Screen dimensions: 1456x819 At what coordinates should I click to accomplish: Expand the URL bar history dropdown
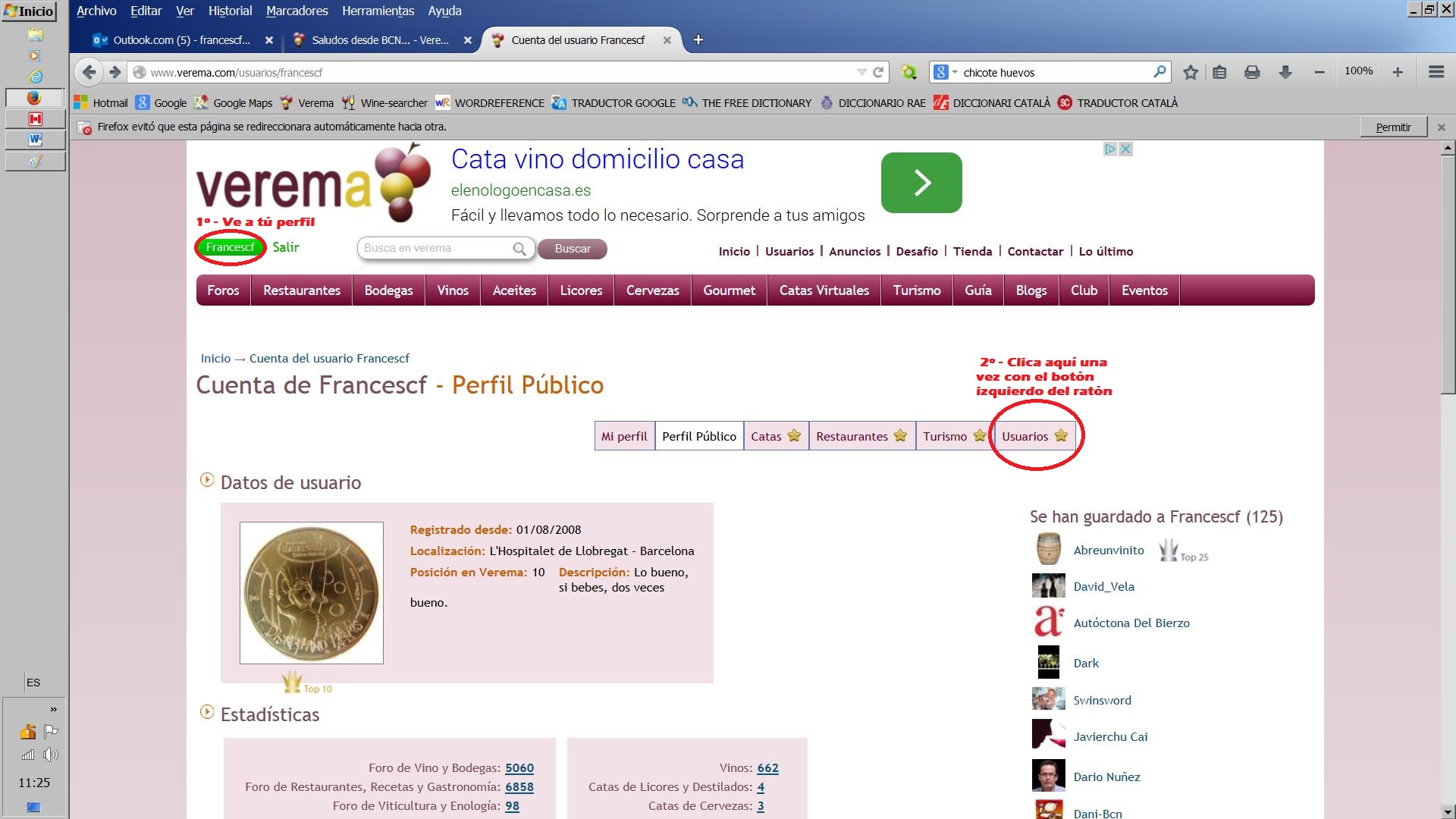pyautogui.click(x=861, y=72)
